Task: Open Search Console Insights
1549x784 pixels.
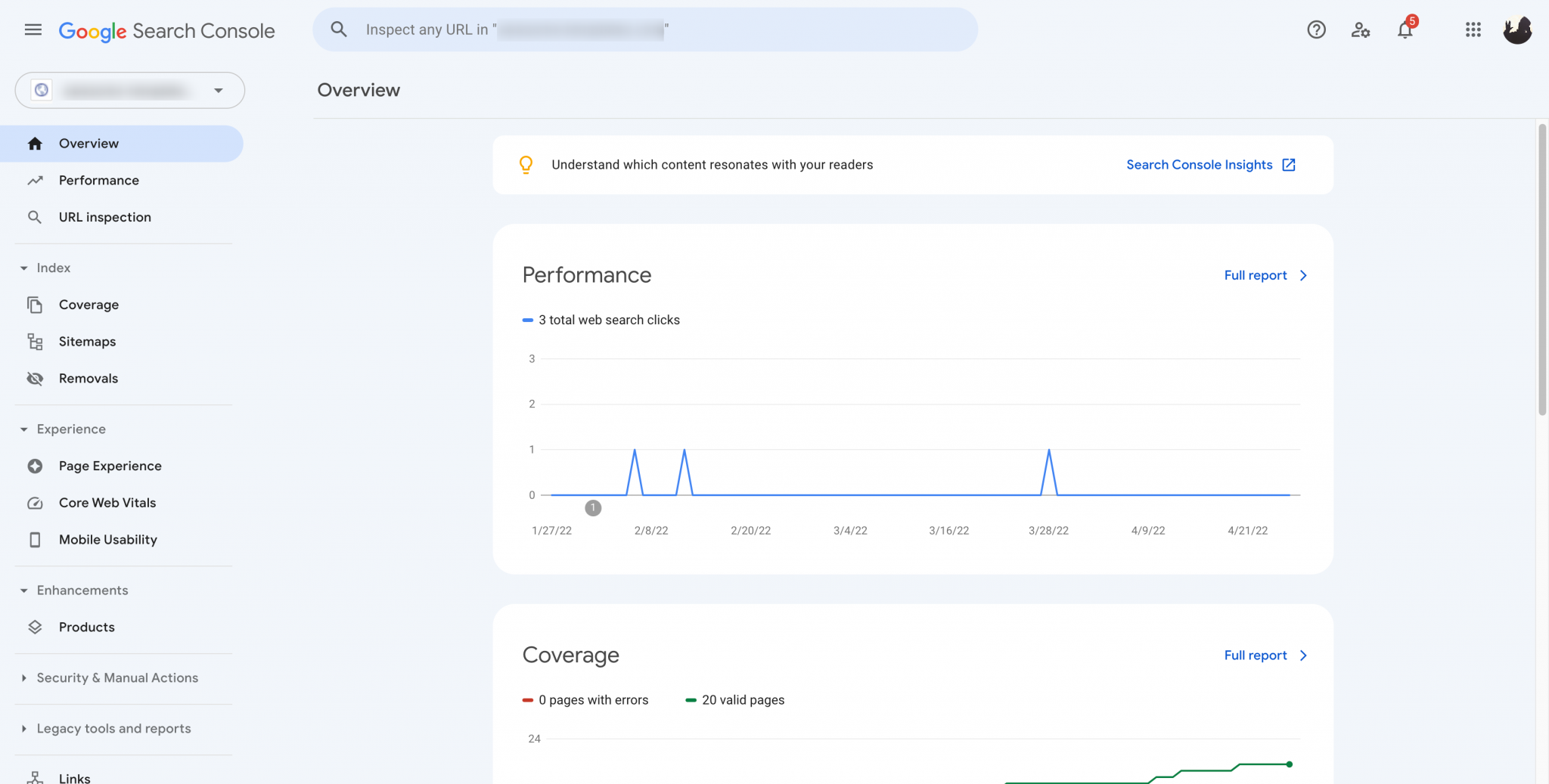Action: pos(1210,164)
